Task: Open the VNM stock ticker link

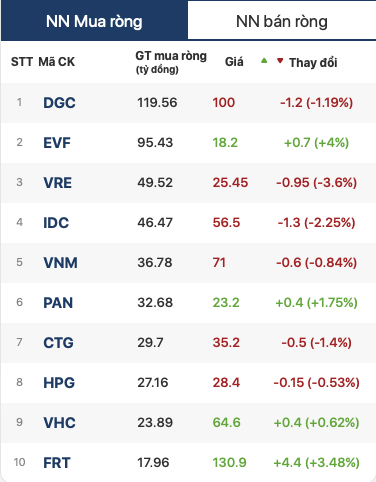Action: click(x=60, y=263)
